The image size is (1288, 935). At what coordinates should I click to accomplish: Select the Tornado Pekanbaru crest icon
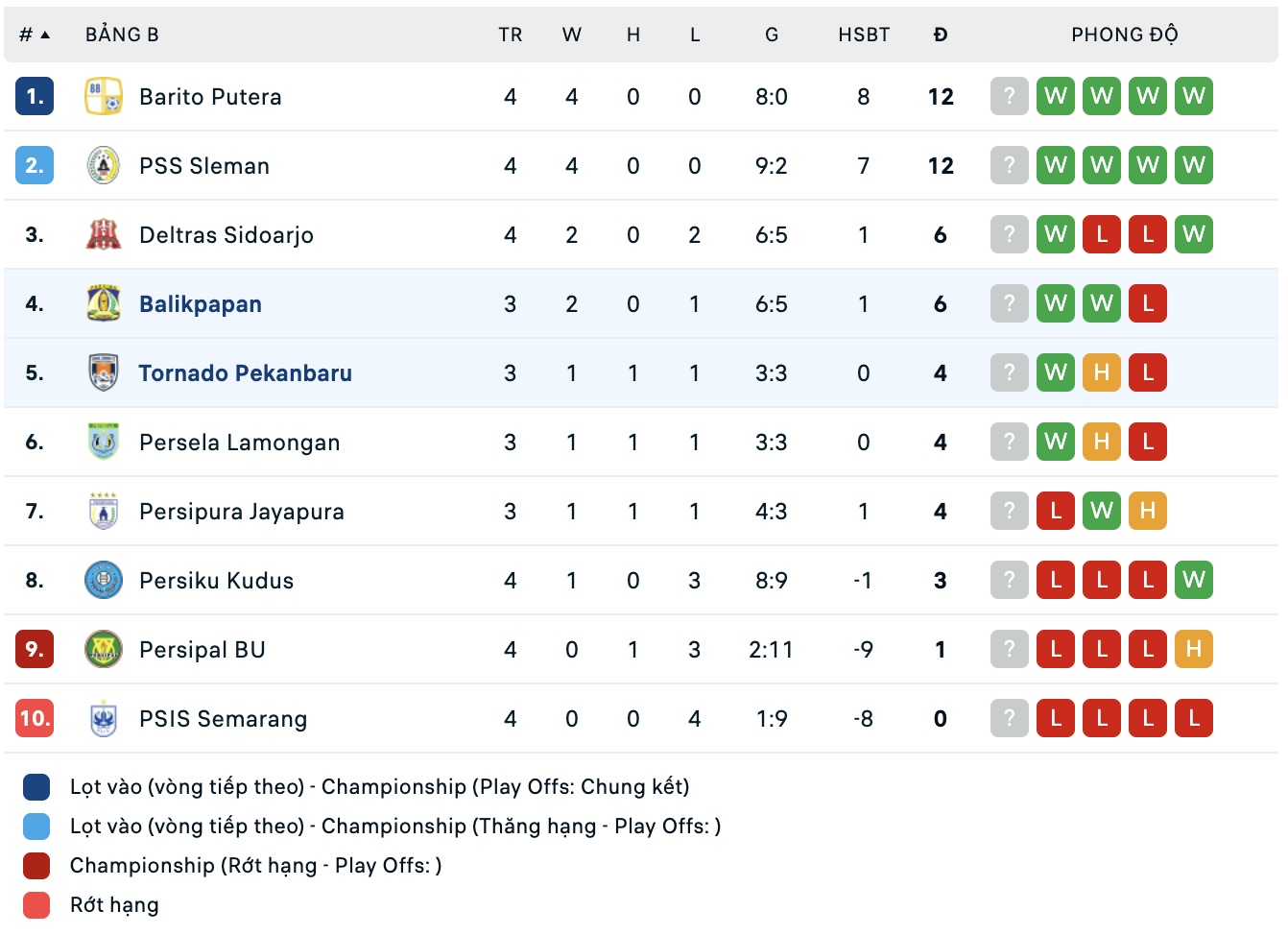(x=104, y=373)
